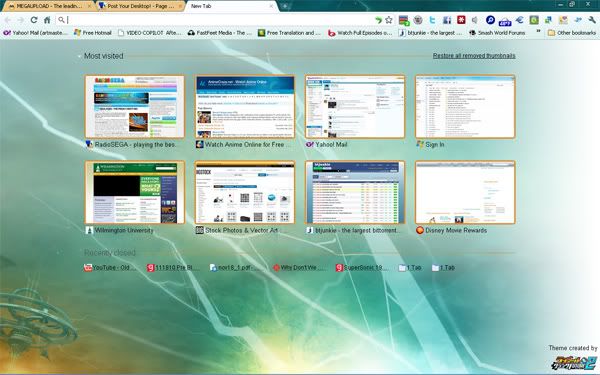Open the red LastPass asterisk extension
This screenshot has height=375, width=600.
[461, 20]
